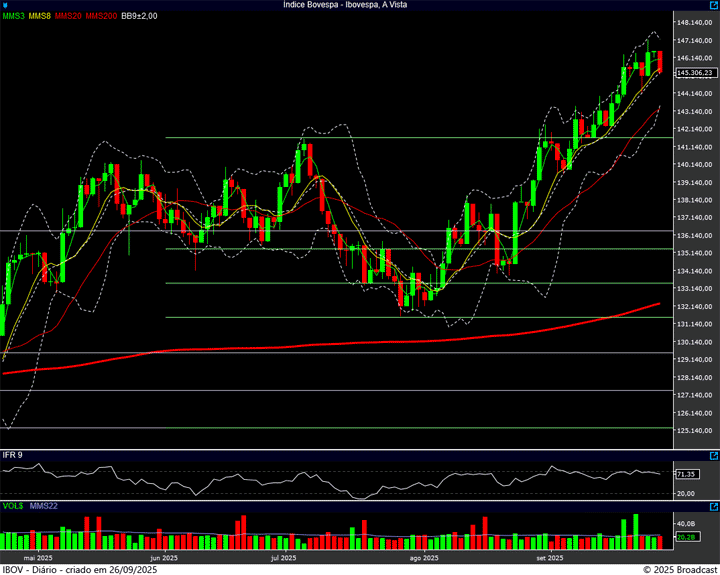The width and height of the screenshot is (720, 575).
Task: Click the blue app icon in title bar
Action: pos(6,5)
